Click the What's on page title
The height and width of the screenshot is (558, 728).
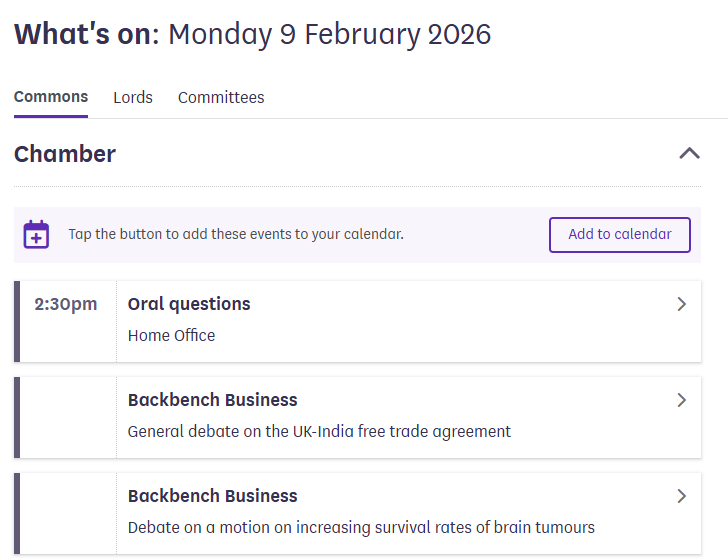(87, 34)
